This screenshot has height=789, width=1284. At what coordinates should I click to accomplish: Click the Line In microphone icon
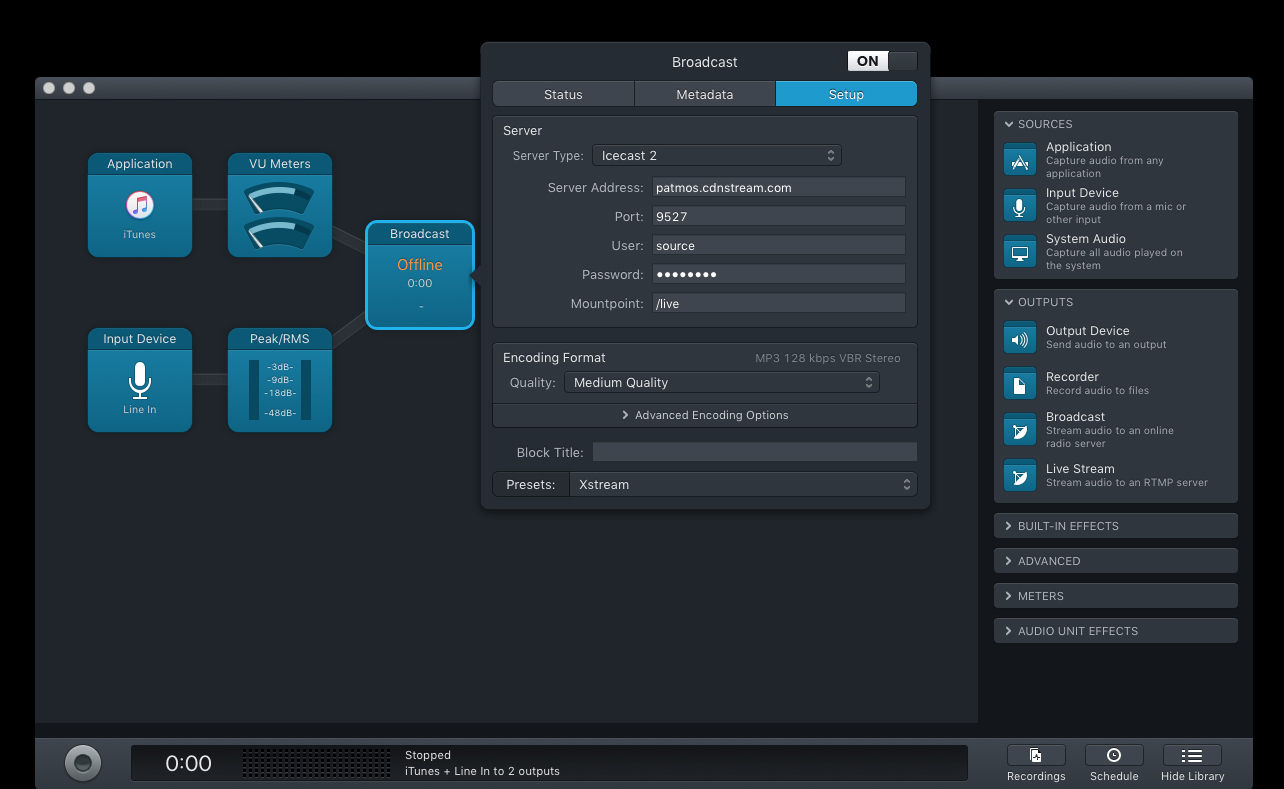[x=140, y=380]
